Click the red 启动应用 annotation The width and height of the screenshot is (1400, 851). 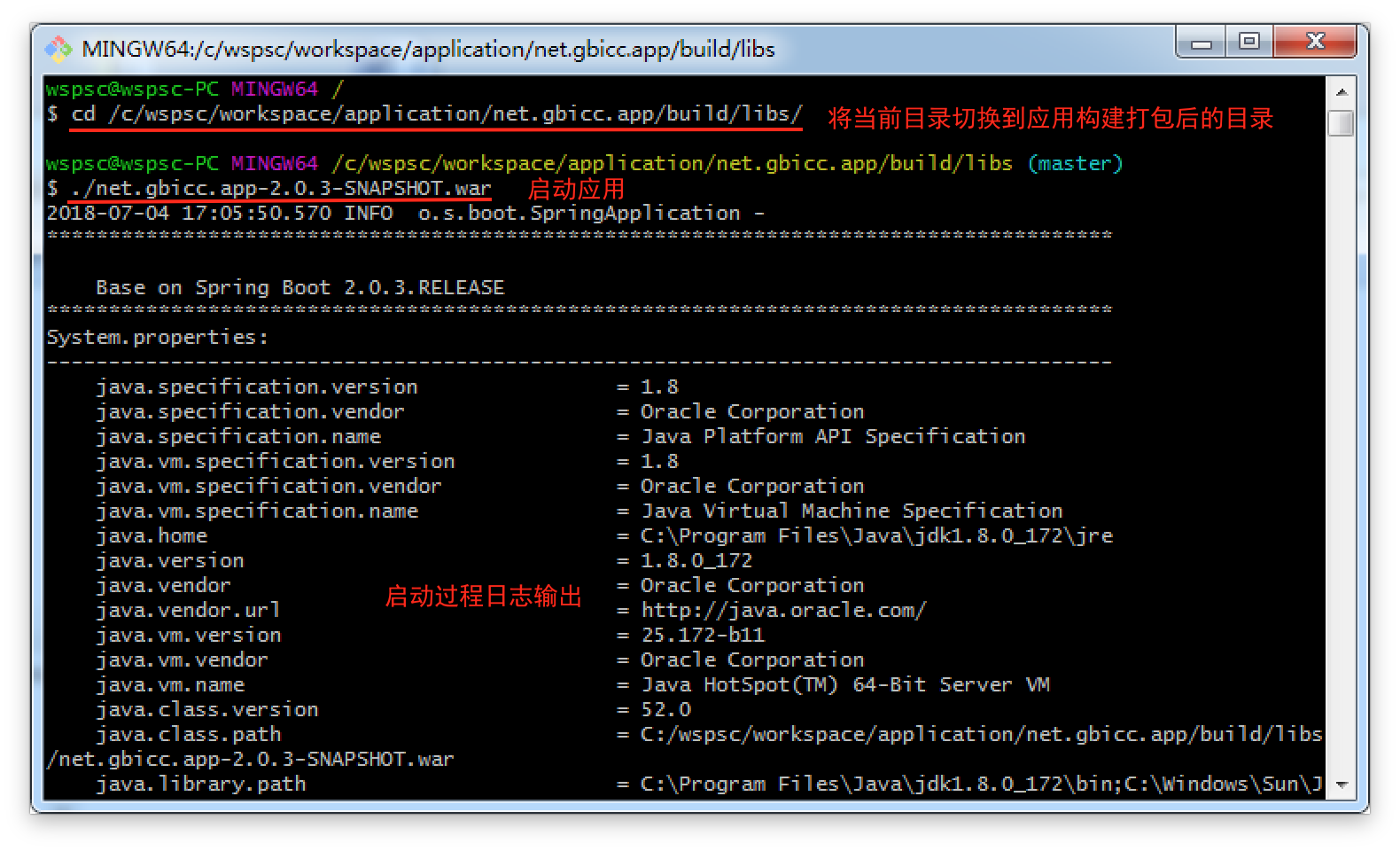click(x=576, y=189)
